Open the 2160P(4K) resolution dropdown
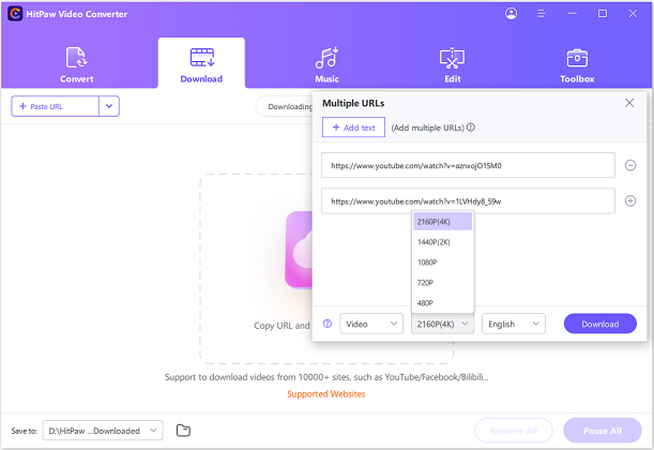Viewport: 654px width, 450px height. [x=443, y=324]
